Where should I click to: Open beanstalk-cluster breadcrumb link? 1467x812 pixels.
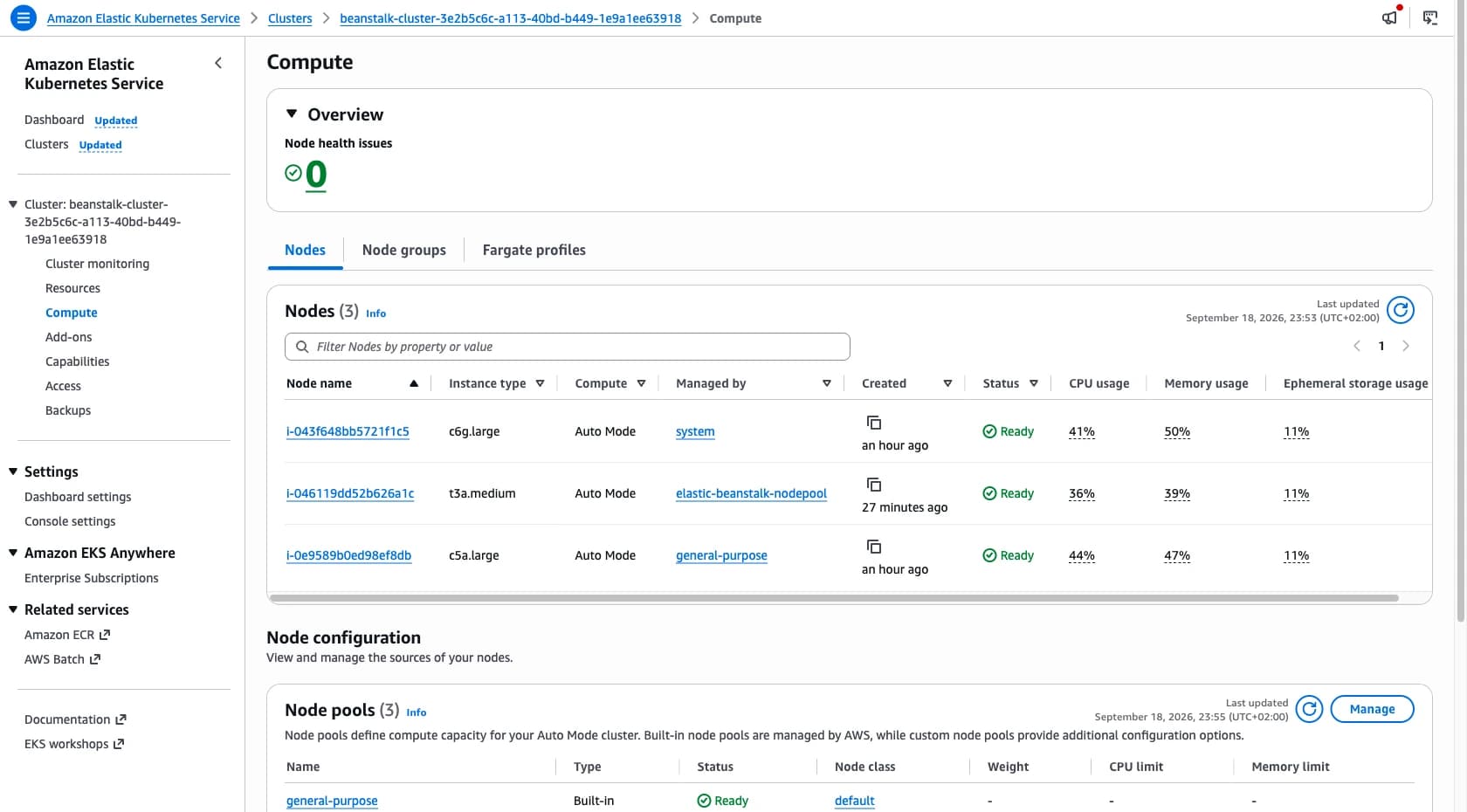click(x=510, y=18)
